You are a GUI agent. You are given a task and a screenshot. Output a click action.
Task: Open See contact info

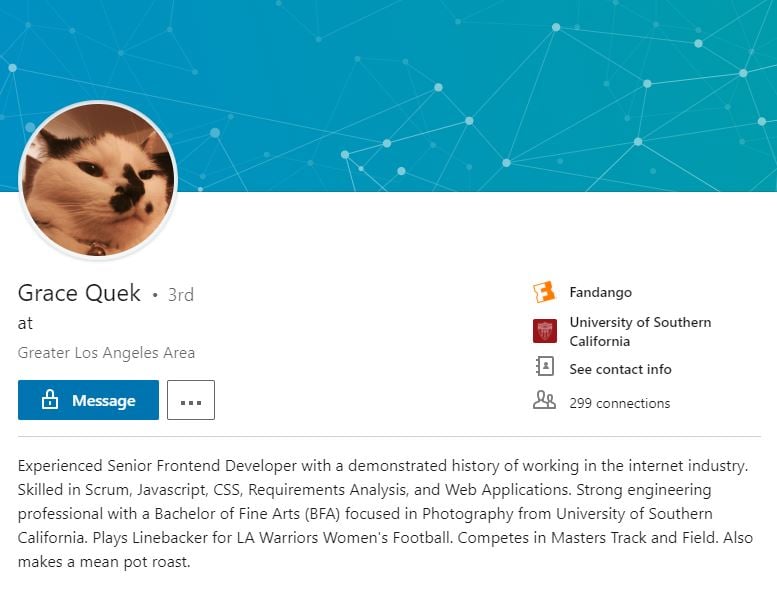(620, 369)
